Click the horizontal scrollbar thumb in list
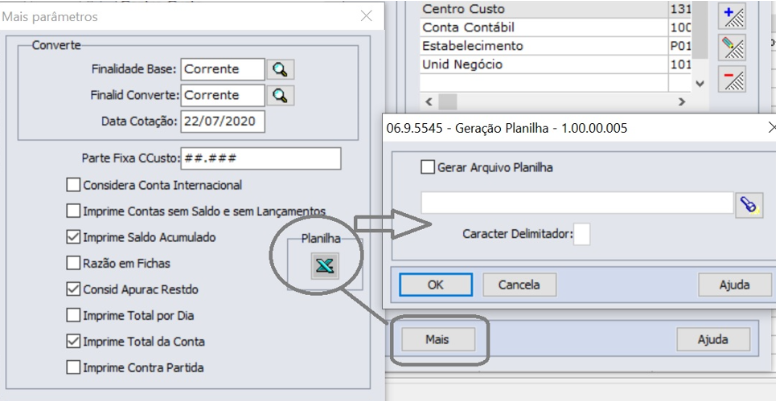Screen dimensions: 776x402 [448, 102]
